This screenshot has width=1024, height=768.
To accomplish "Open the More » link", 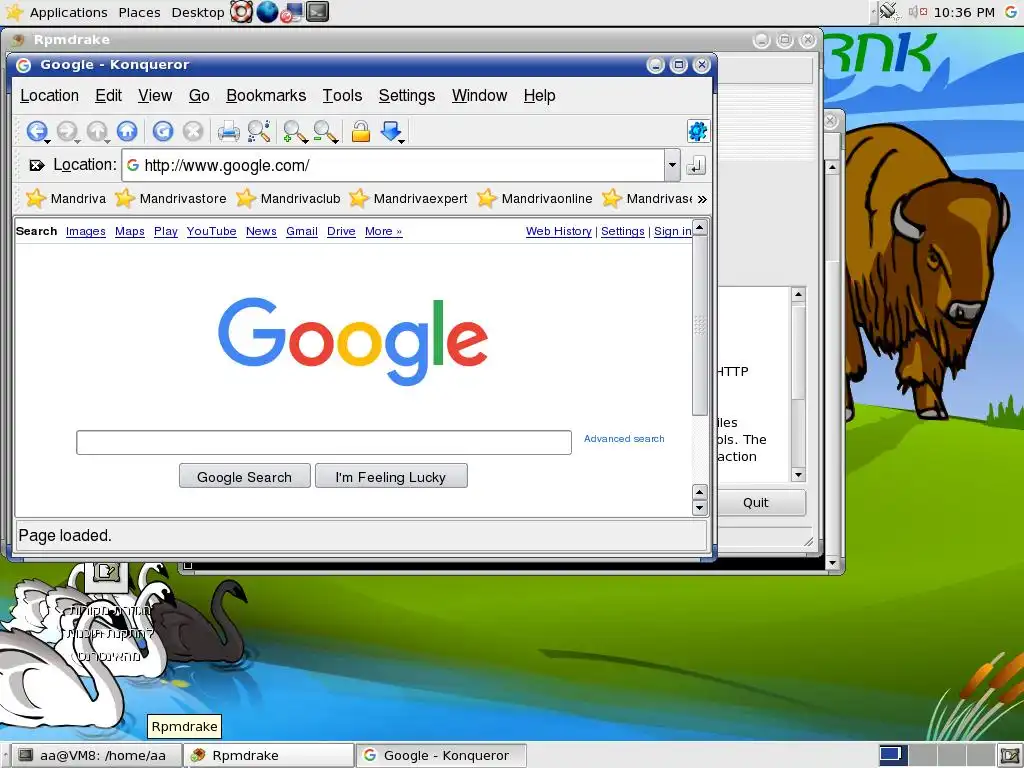I will (x=383, y=231).
